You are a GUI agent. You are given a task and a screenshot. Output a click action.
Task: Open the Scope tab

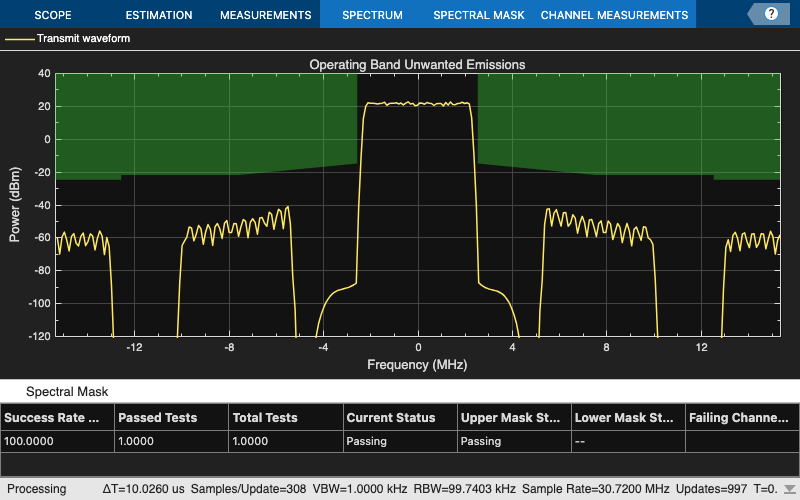53,15
